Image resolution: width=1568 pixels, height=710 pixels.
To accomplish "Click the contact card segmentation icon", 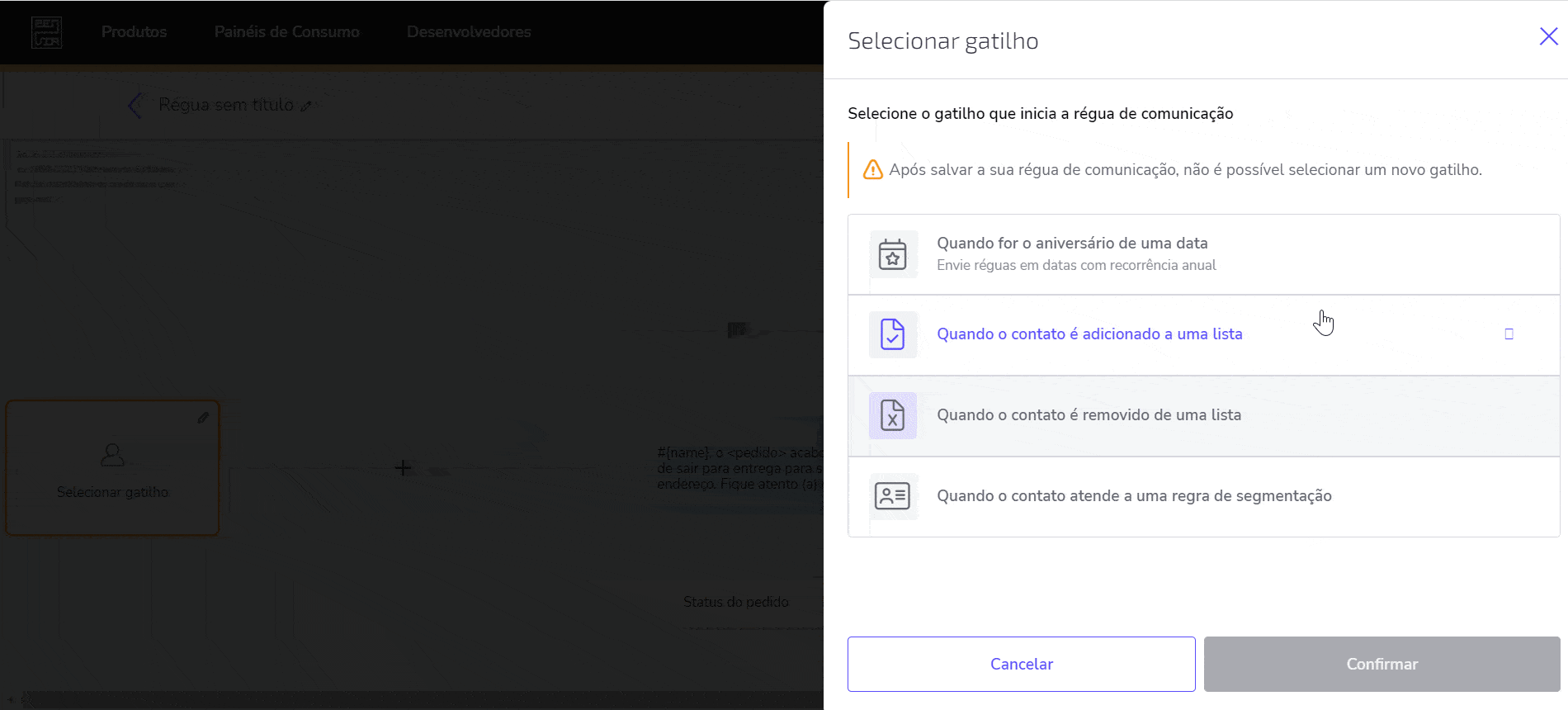I will click(x=893, y=496).
